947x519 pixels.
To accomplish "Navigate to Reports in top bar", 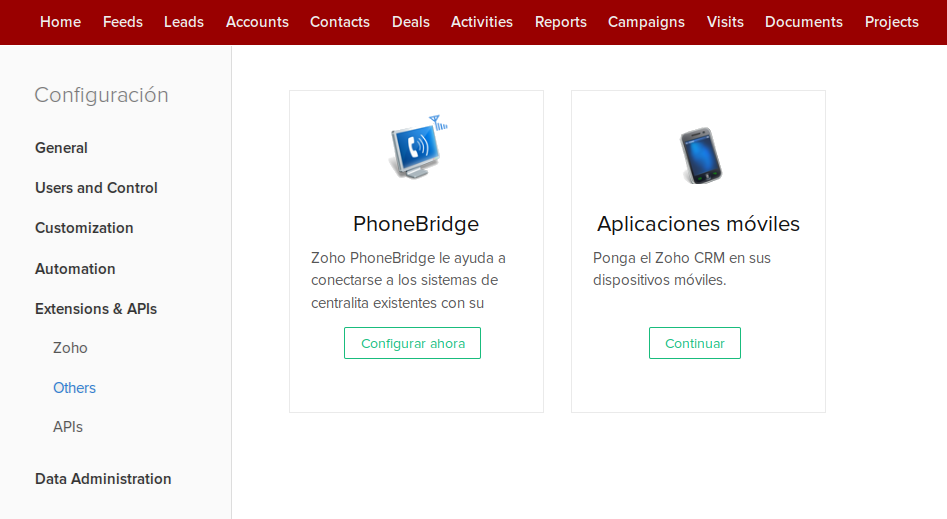I will (x=561, y=22).
